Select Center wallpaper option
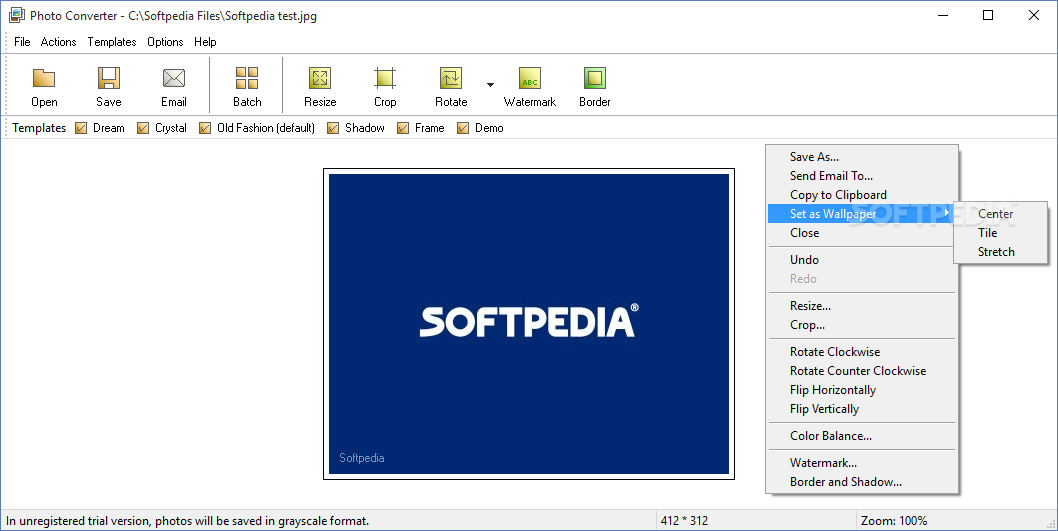The image size is (1058, 531). (x=1000, y=214)
